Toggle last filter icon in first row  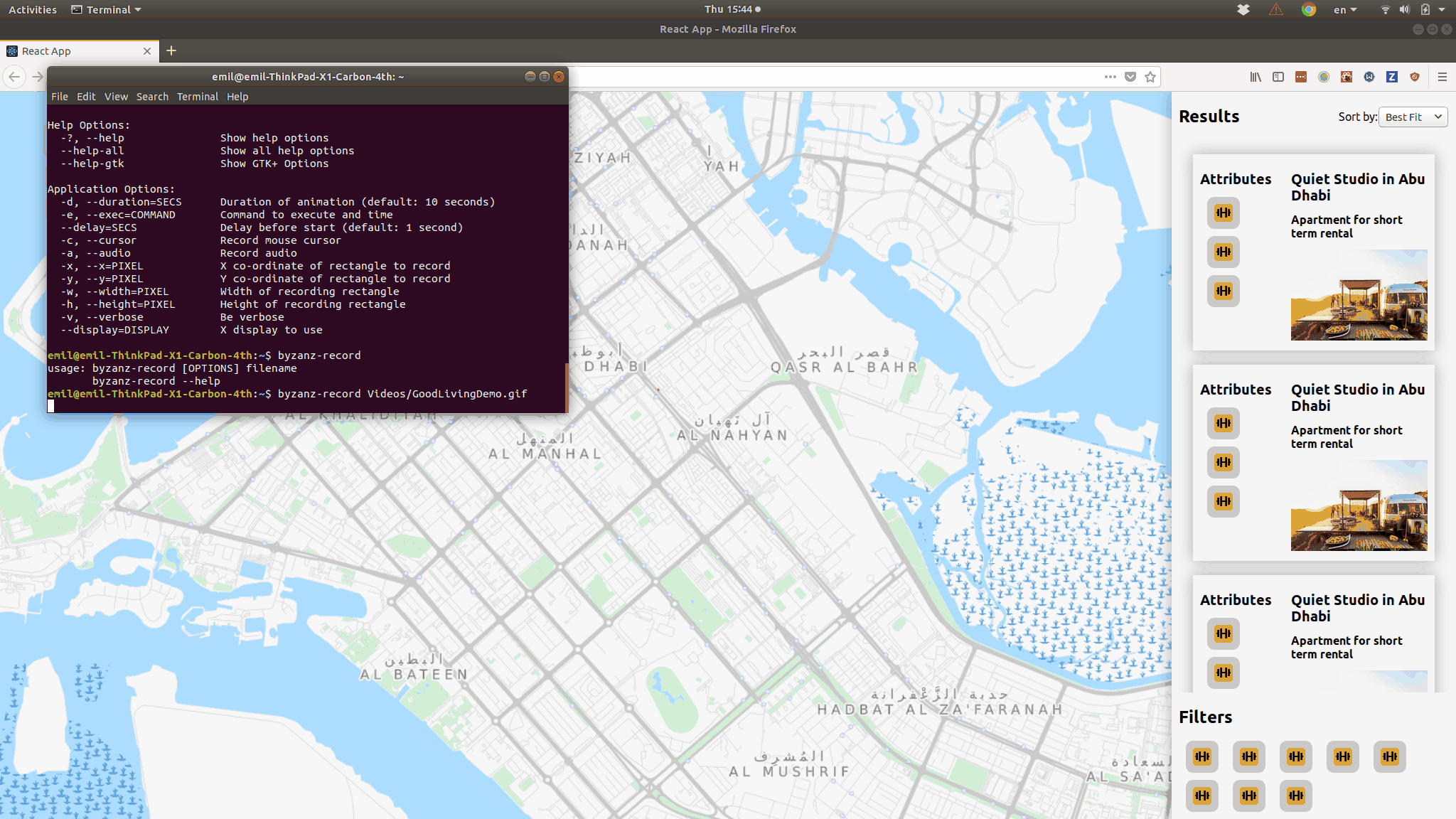1390,756
